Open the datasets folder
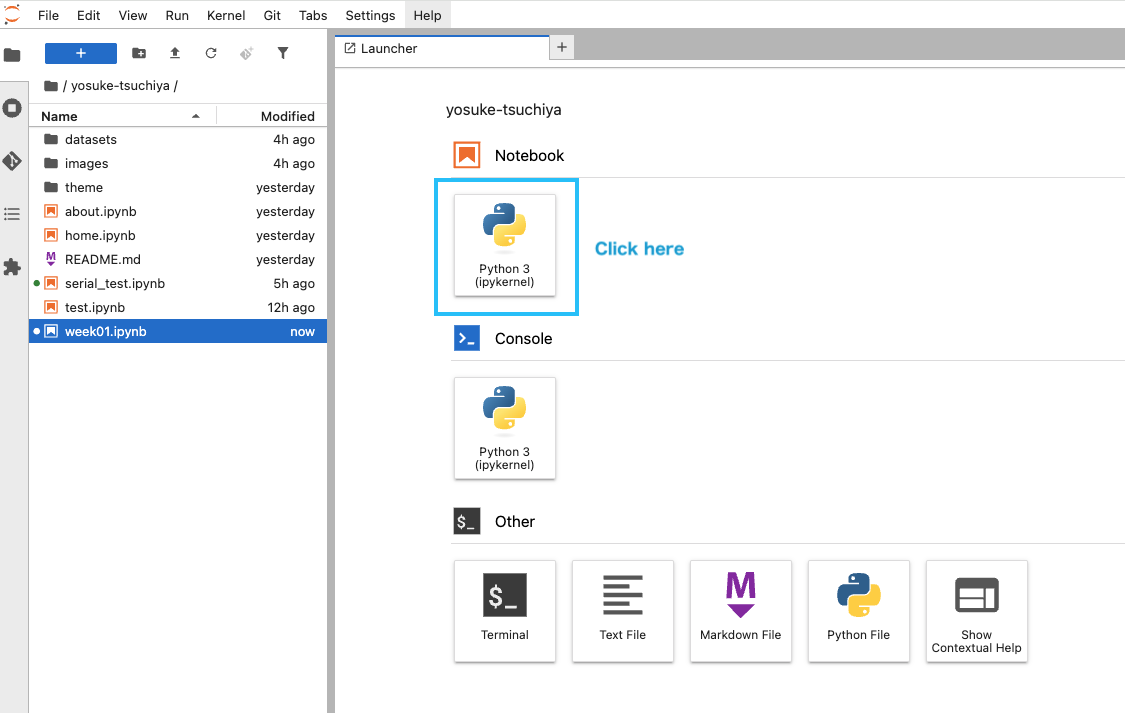 90,140
